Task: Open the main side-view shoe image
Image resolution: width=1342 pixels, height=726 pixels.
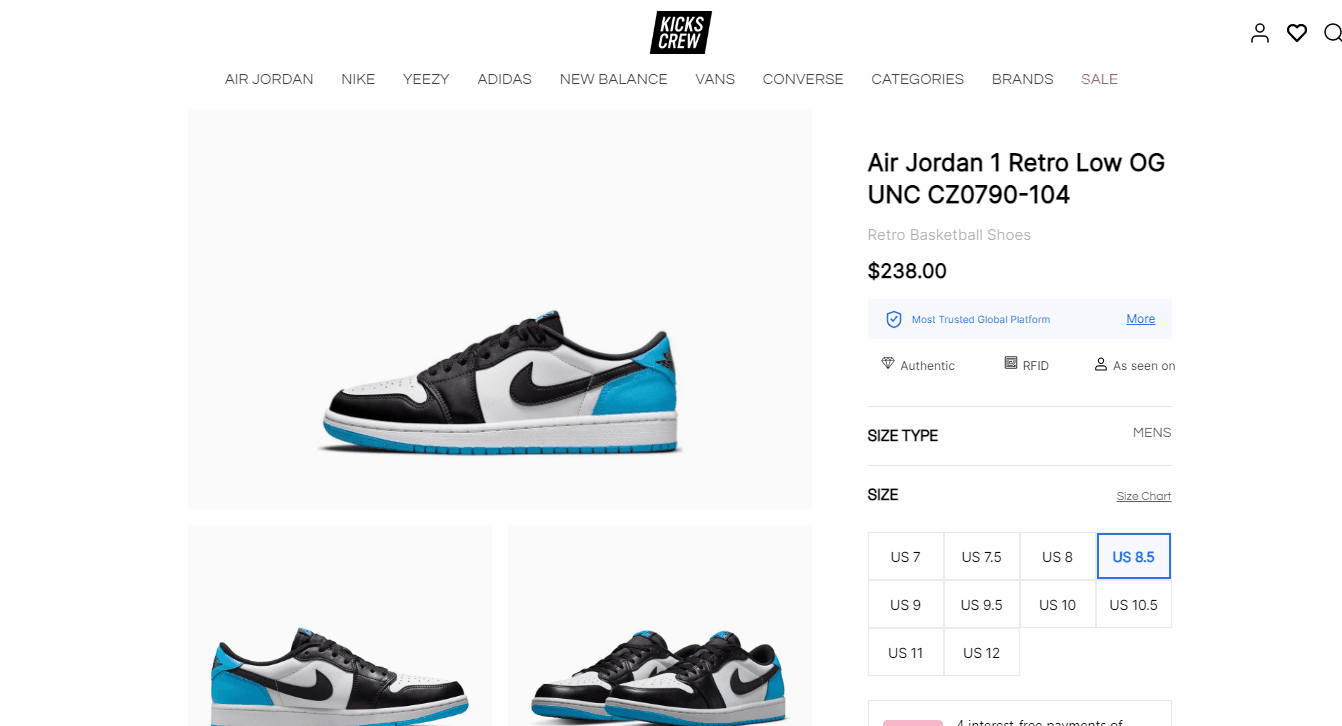Action: click(x=500, y=309)
